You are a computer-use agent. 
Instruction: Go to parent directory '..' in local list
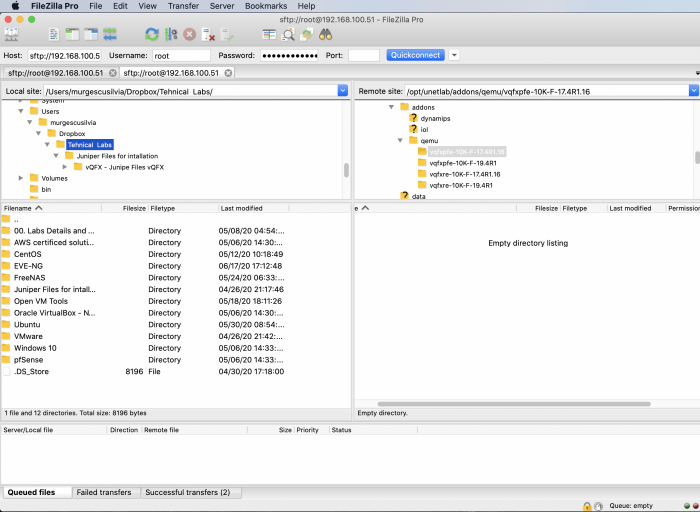tap(176, 219)
